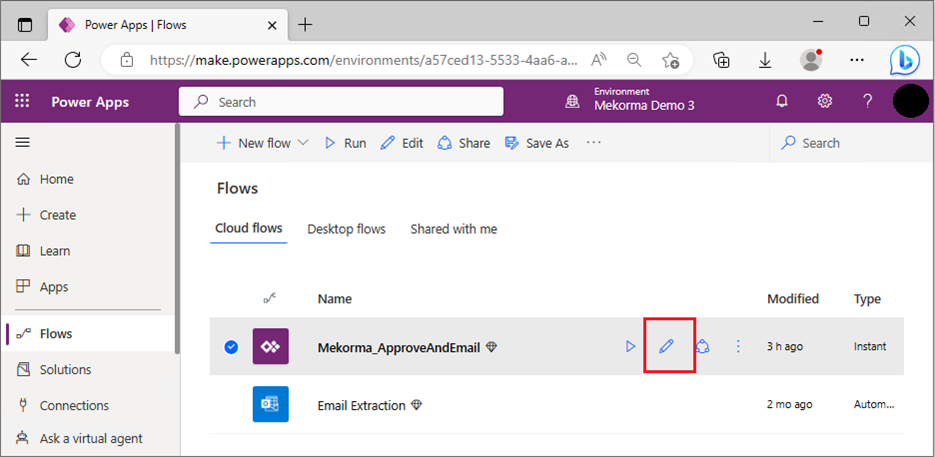Screen dimensions: 935x457
Task: Sort by the Modified column header
Action: pos(792,298)
